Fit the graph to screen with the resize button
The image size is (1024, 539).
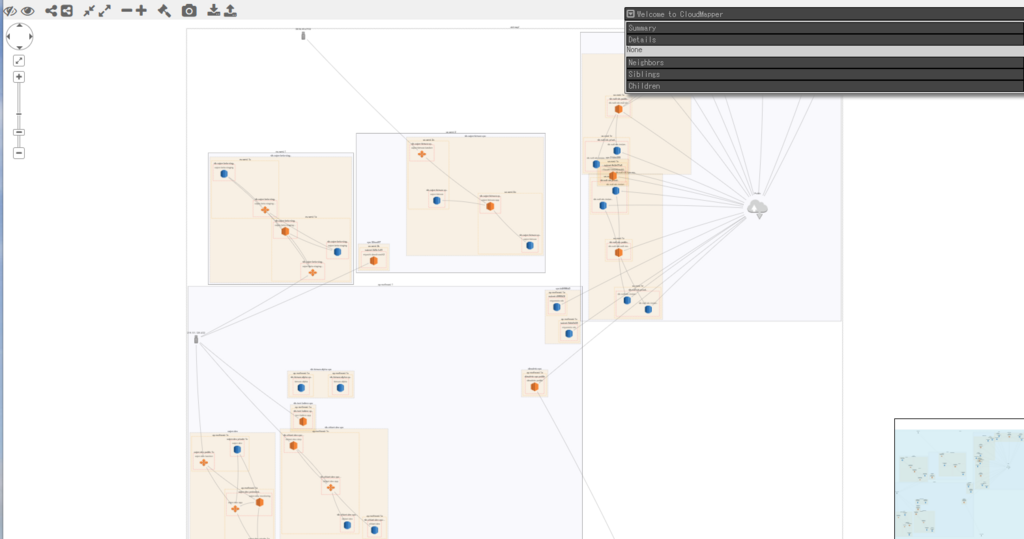[x=19, y=61]
